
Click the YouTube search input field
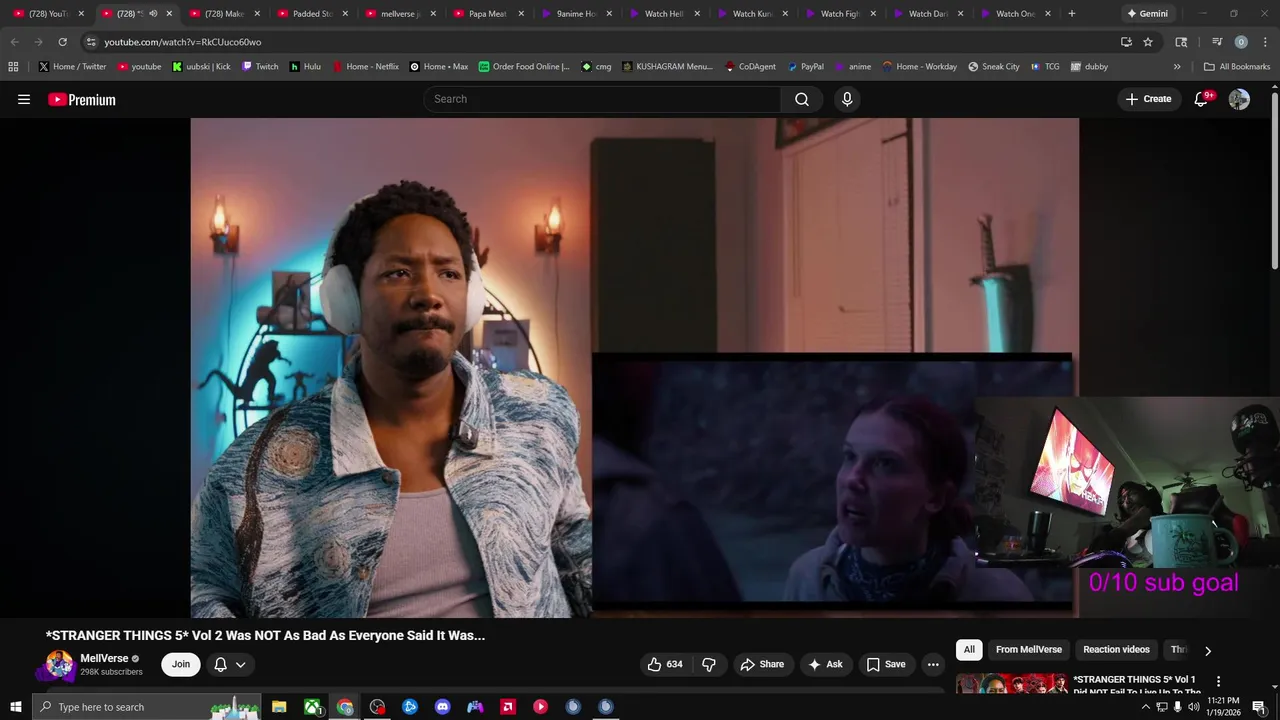602,99
